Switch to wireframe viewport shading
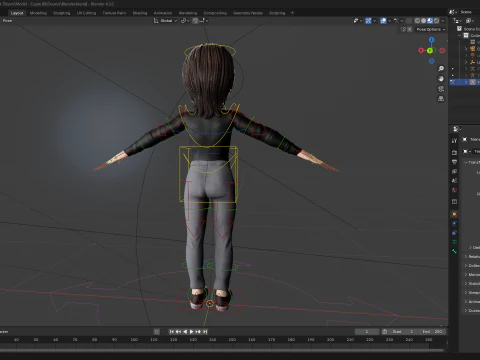 coord(417,21)
